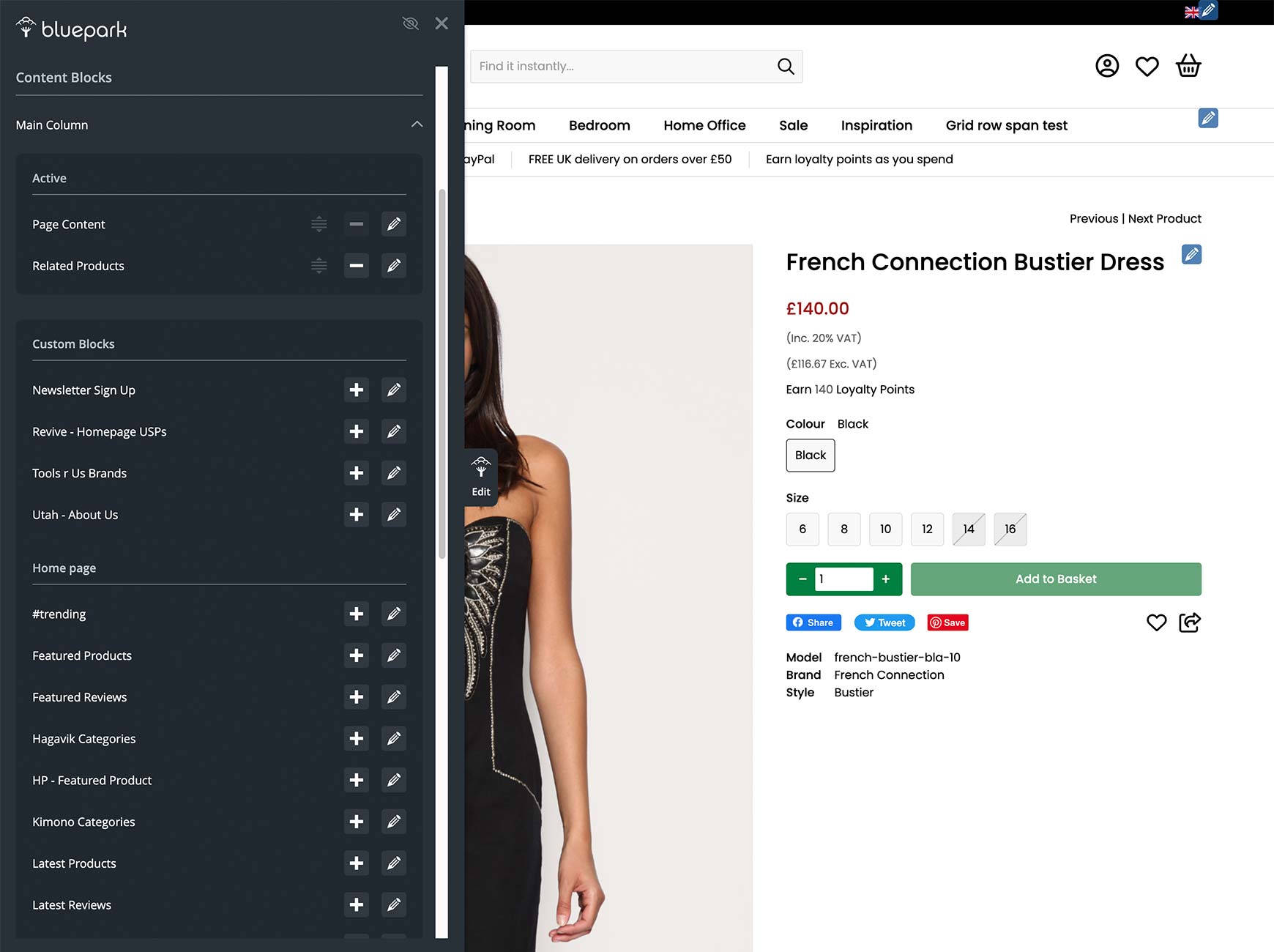Add the Newsletter Sign Up block
The image size is (1274, 952).
point(357,390)
